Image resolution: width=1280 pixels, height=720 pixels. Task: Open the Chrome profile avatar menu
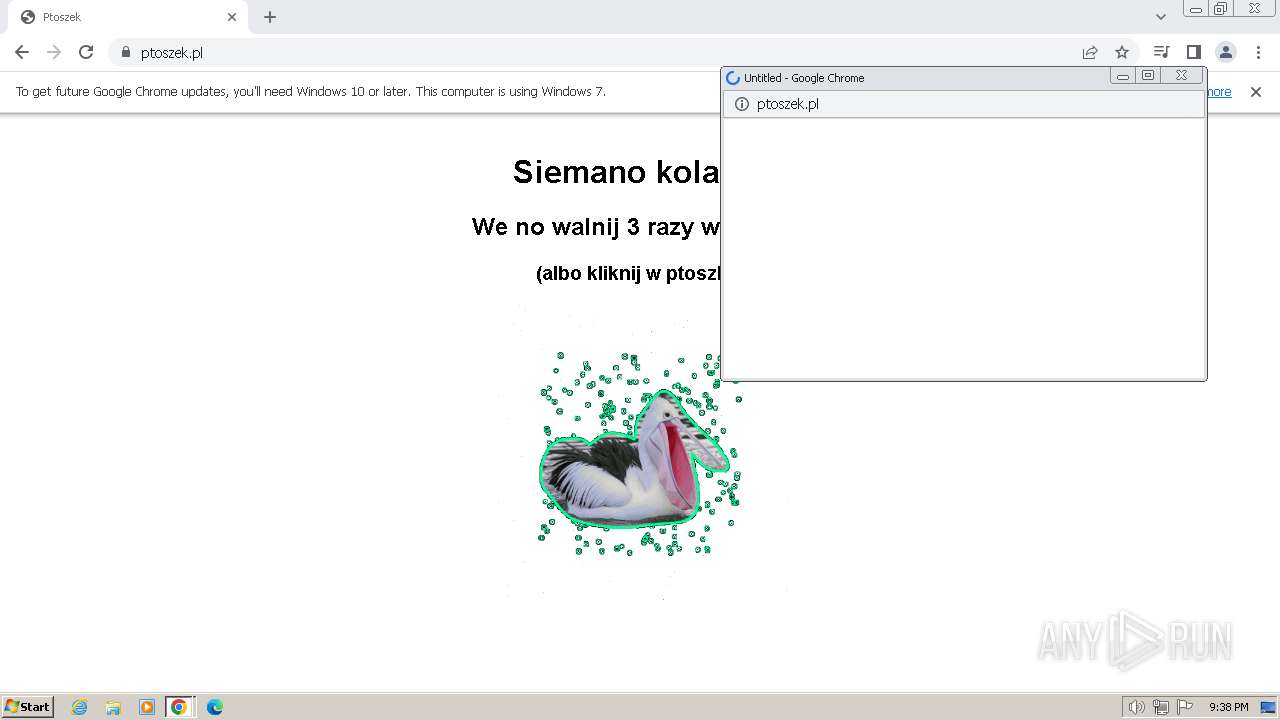click(1226, 52)
